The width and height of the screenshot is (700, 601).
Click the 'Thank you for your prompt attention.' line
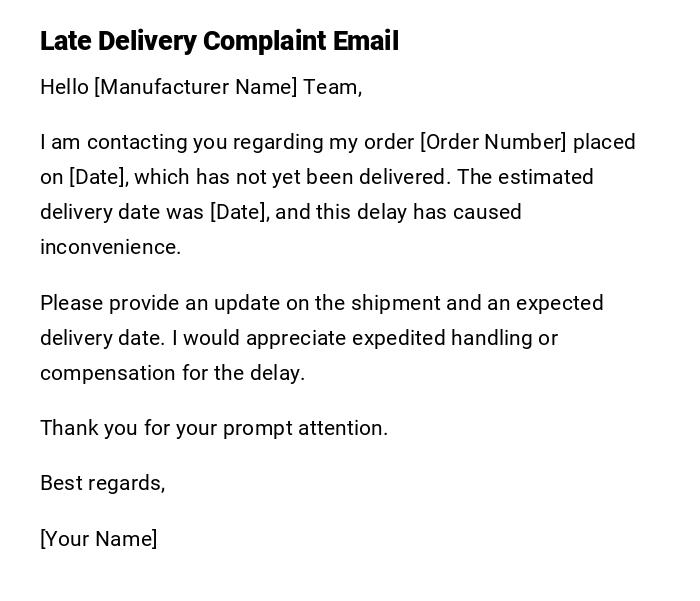(213, 428)
